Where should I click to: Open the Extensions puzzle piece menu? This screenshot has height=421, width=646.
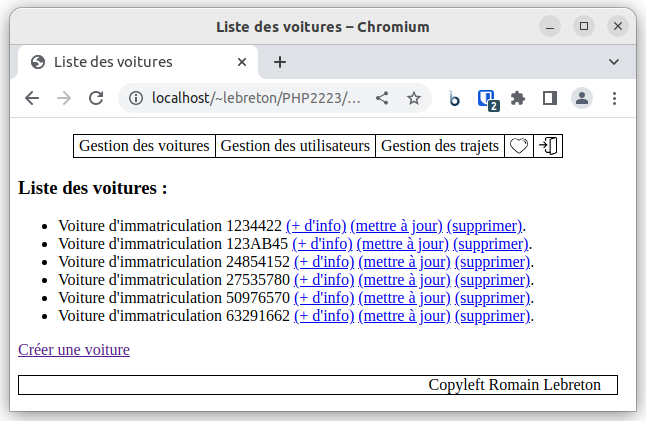tap(518, 98)
